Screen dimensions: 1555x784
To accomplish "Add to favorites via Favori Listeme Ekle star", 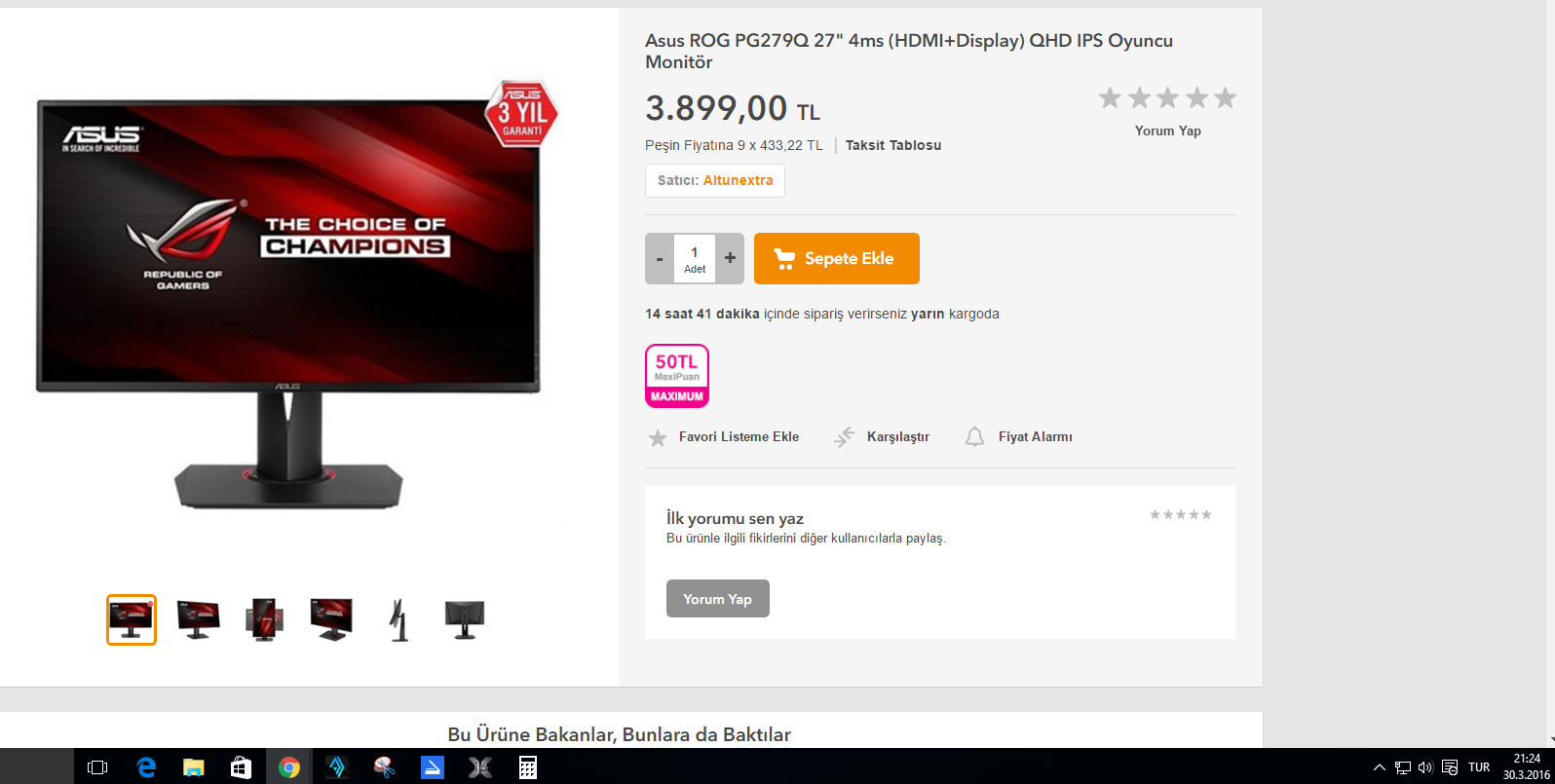I will click(658, 437).
